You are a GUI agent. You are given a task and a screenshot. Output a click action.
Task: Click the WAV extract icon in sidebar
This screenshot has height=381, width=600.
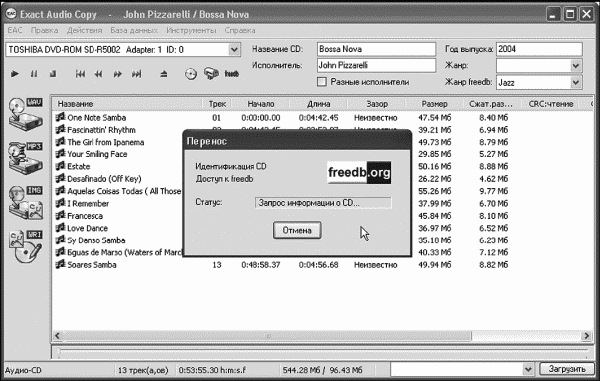[25, 114]
